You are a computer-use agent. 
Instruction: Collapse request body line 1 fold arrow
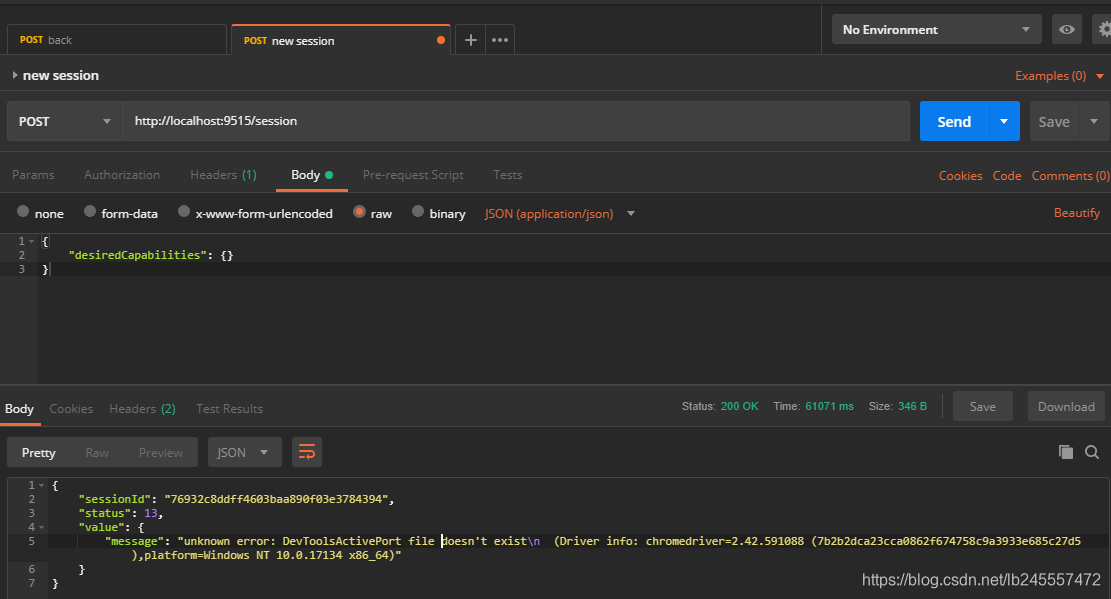click(x=32, y=242)
